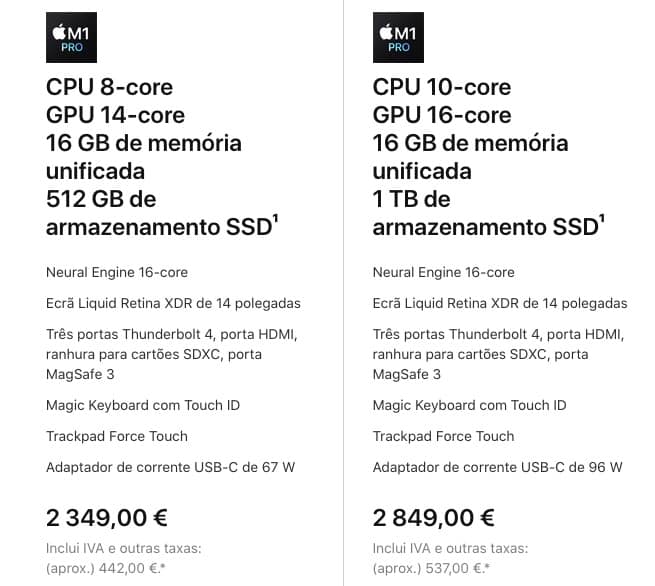This screenshot has height=586, width=655.
Task: Open footnote 1 beside the 512 GB SSD heading
Action: click(x=276, y=219)
